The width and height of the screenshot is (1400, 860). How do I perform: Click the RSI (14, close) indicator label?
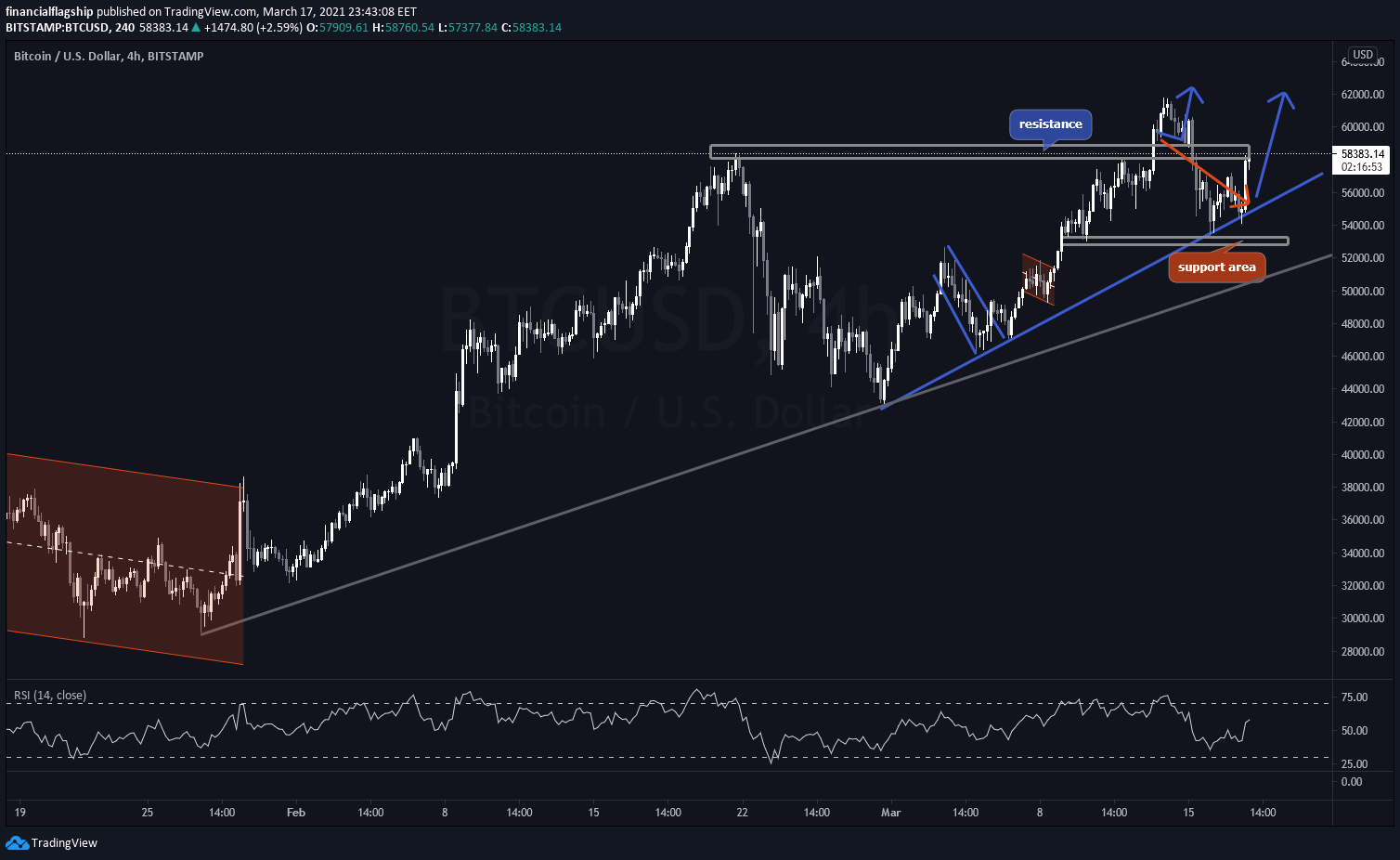coord(50,696)
